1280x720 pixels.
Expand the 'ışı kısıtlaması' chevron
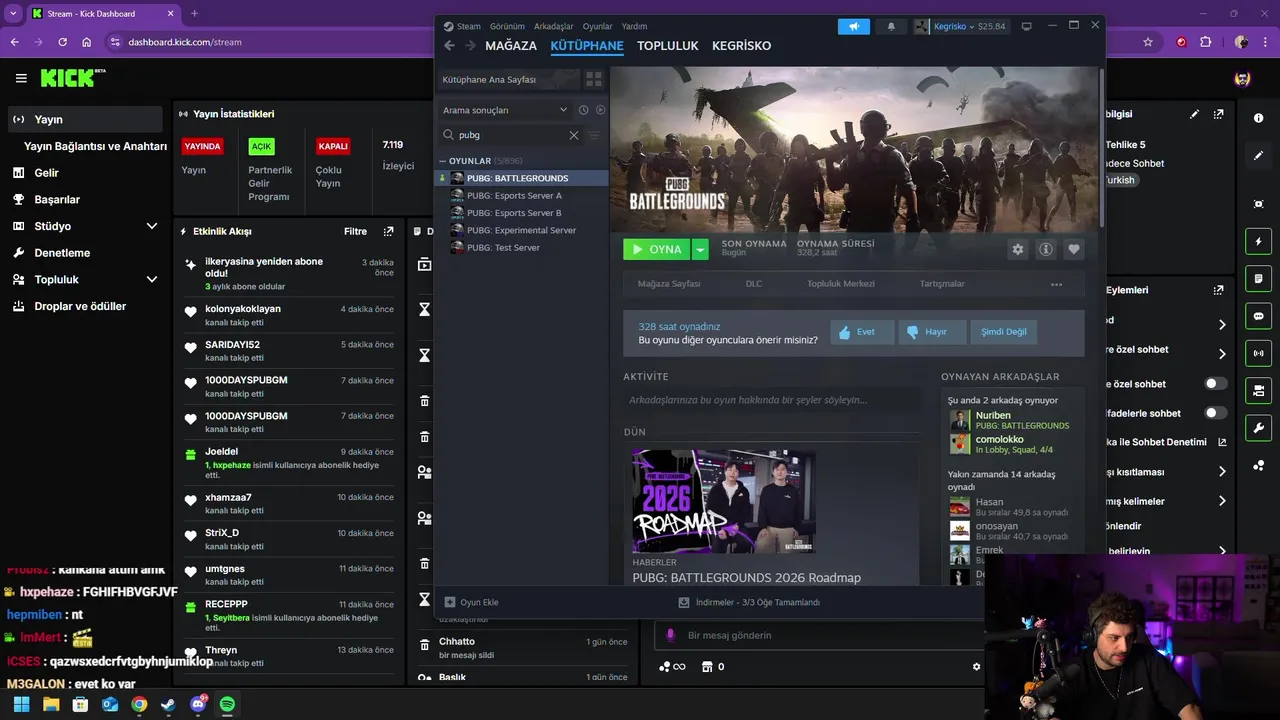coord(1222,471)
